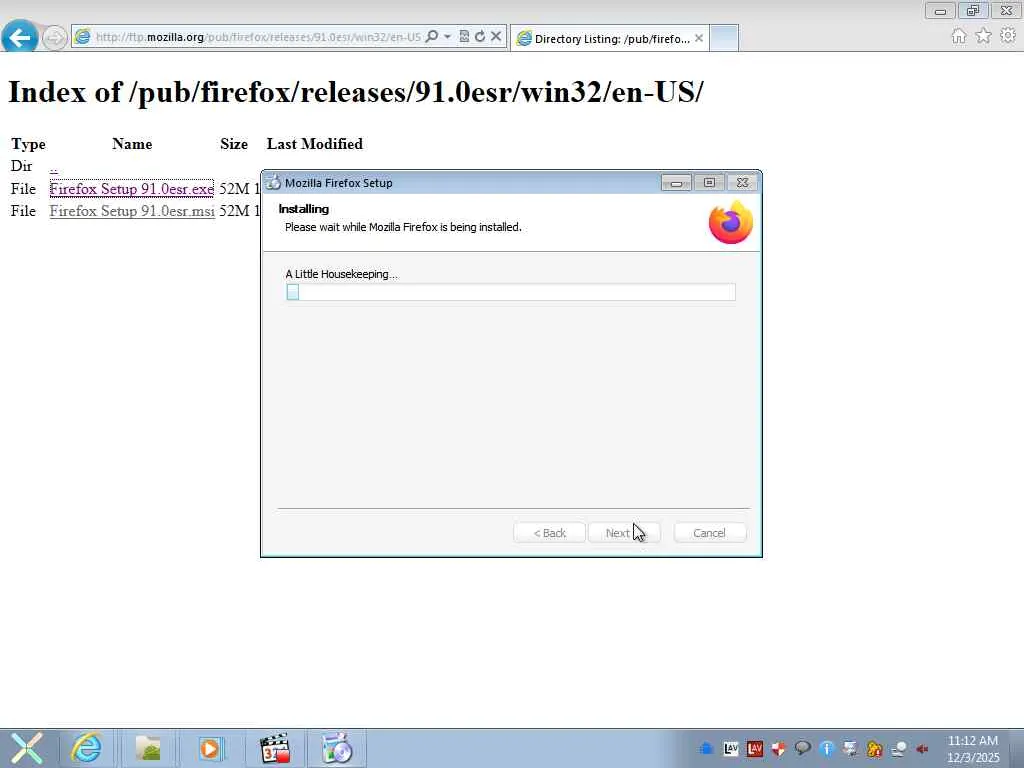Click the refresh icon in address bar
Viewport: 1024px width, 768px height.
coord(480,37)
